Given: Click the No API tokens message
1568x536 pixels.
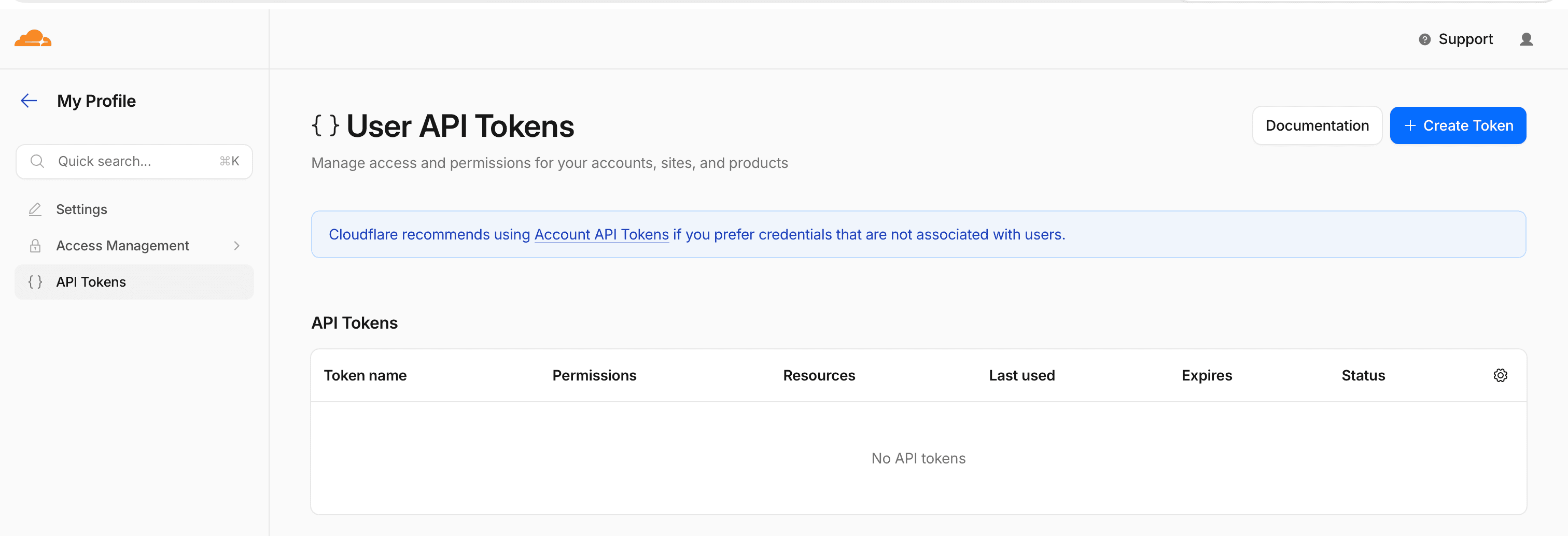Looking at the screenshot, I should pyautogui.click(x=918, y=458).
